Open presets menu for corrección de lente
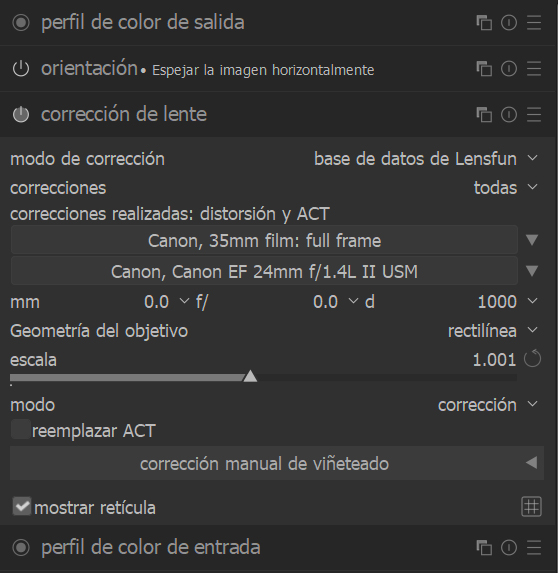558x573 pixels. pyautogui.click(x=534, y=115)
